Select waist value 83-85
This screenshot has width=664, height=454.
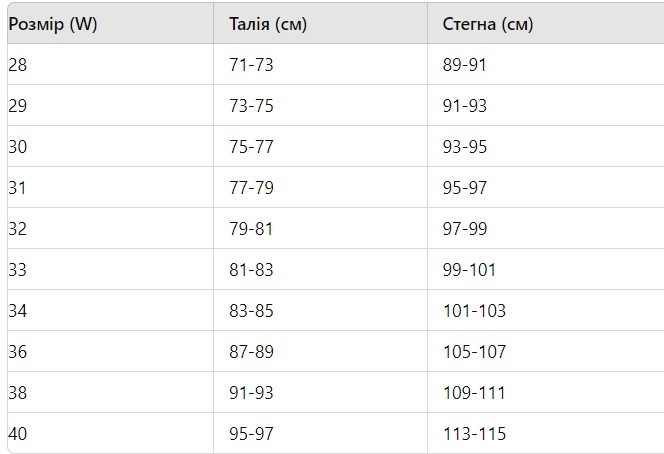click(x=251, y=311)
